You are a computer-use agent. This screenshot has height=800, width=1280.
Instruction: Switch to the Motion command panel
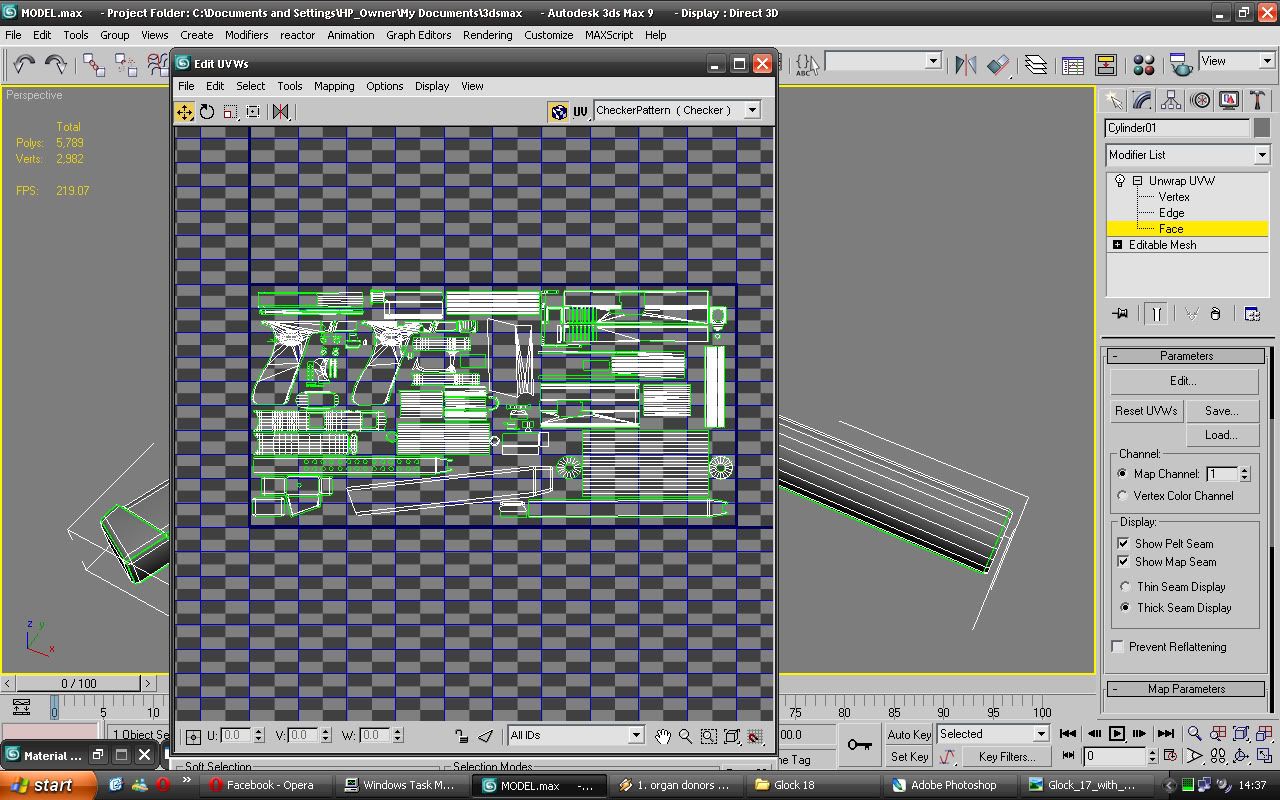(1200, 100)
